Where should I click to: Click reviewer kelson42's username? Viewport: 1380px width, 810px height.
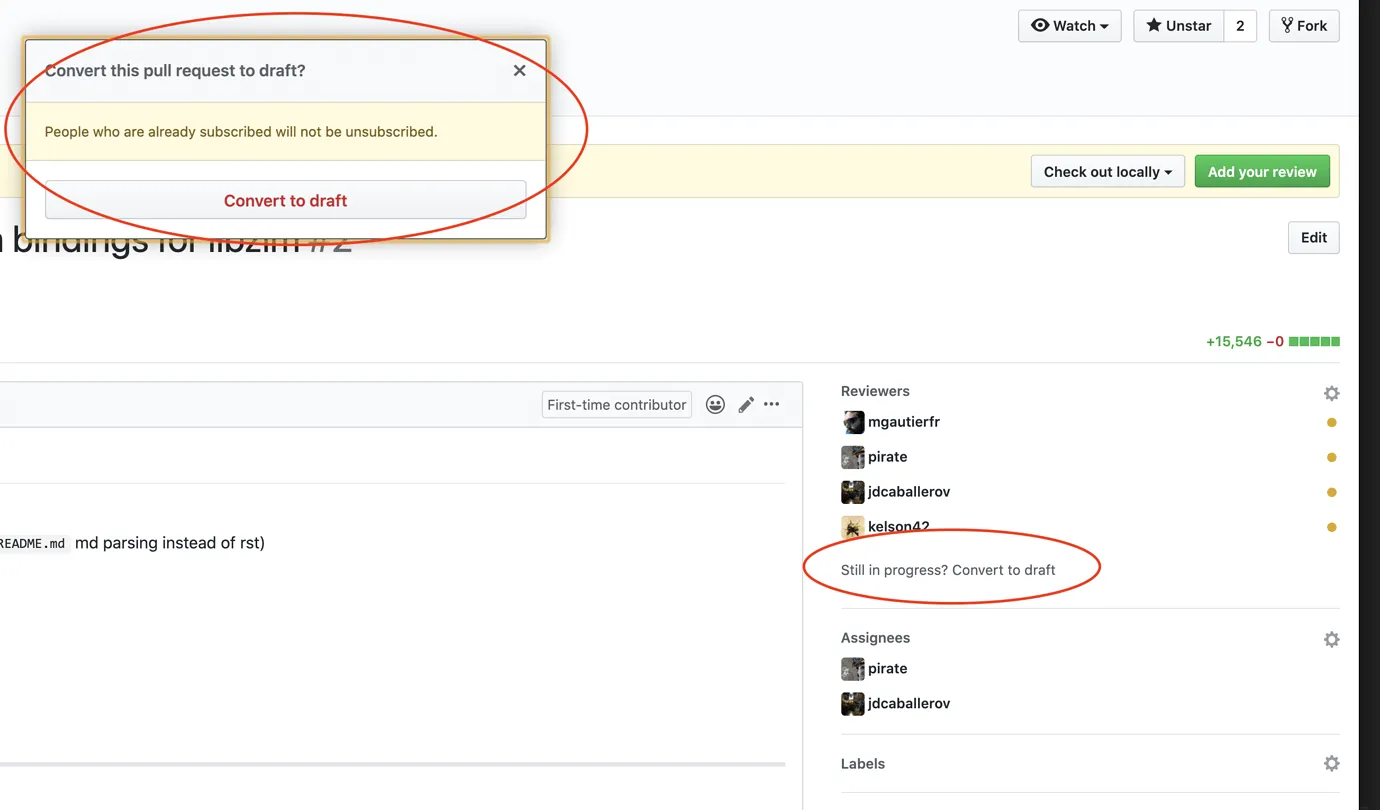[x=897, y=526]
